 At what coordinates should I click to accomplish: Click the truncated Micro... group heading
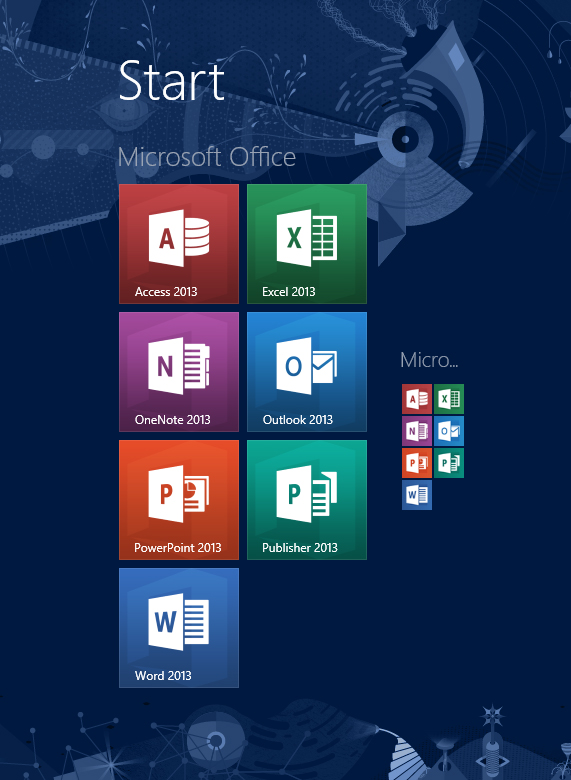point(429,360)
